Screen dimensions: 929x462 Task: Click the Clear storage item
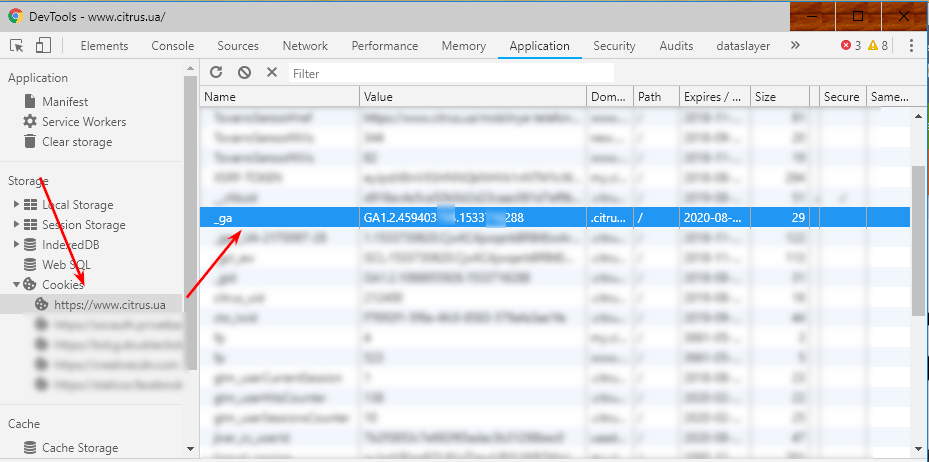[77, 142]
